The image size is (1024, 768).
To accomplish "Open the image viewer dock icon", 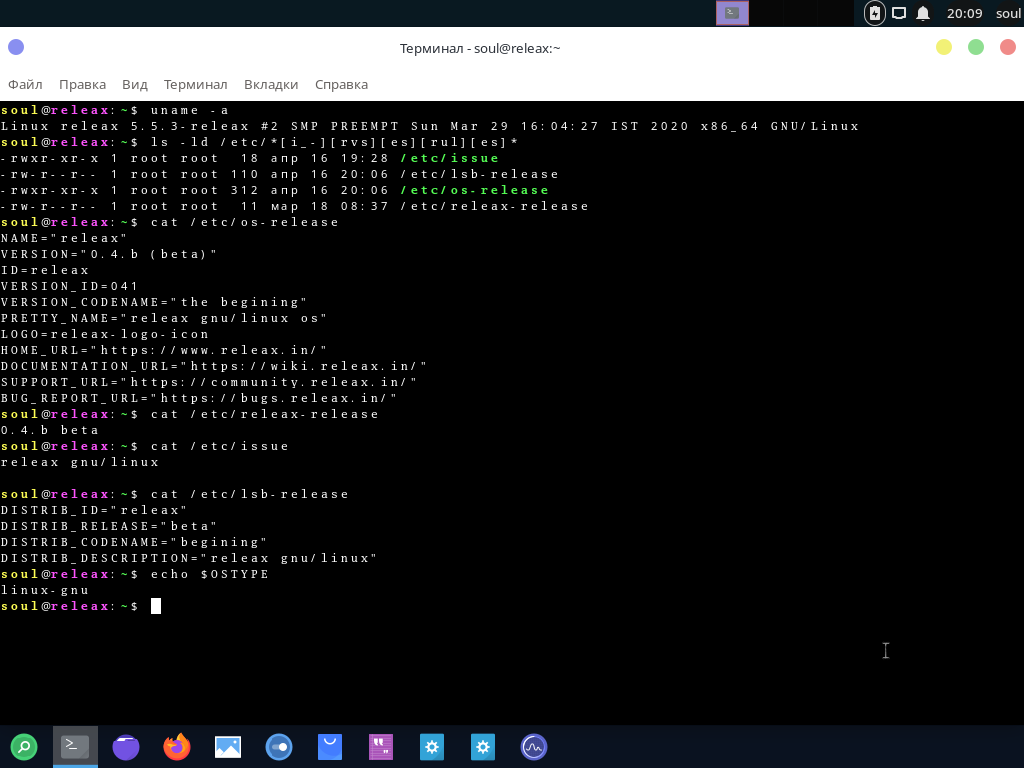I will pyautogui.click(x=228, y=746).
